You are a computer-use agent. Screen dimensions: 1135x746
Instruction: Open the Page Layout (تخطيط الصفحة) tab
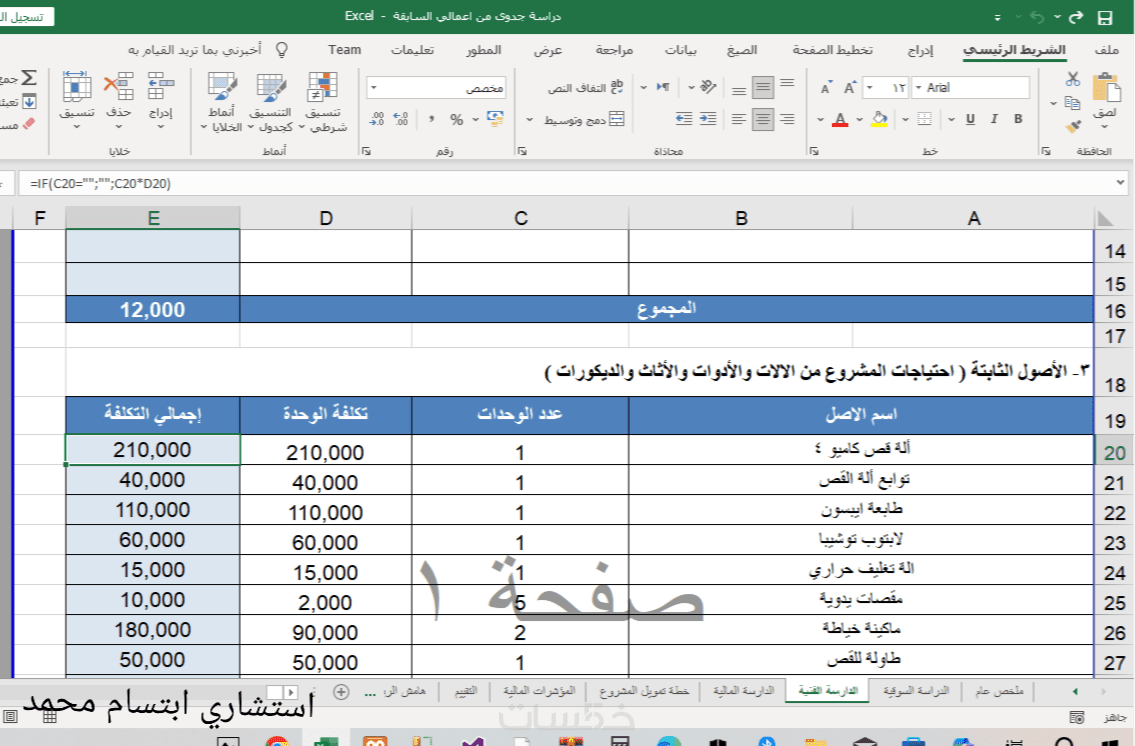[832, 50]
